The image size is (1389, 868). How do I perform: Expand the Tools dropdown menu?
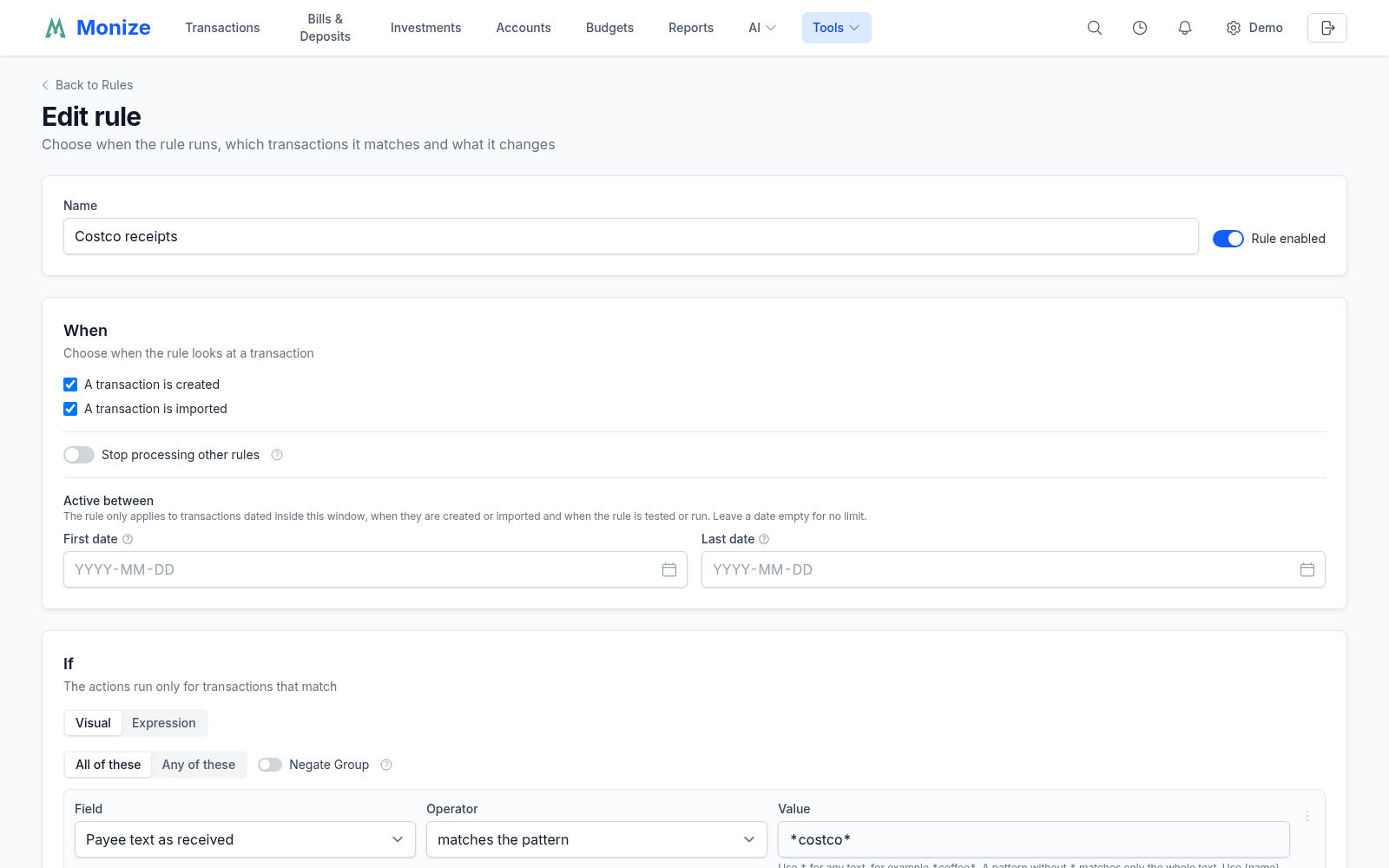point(837,28)
